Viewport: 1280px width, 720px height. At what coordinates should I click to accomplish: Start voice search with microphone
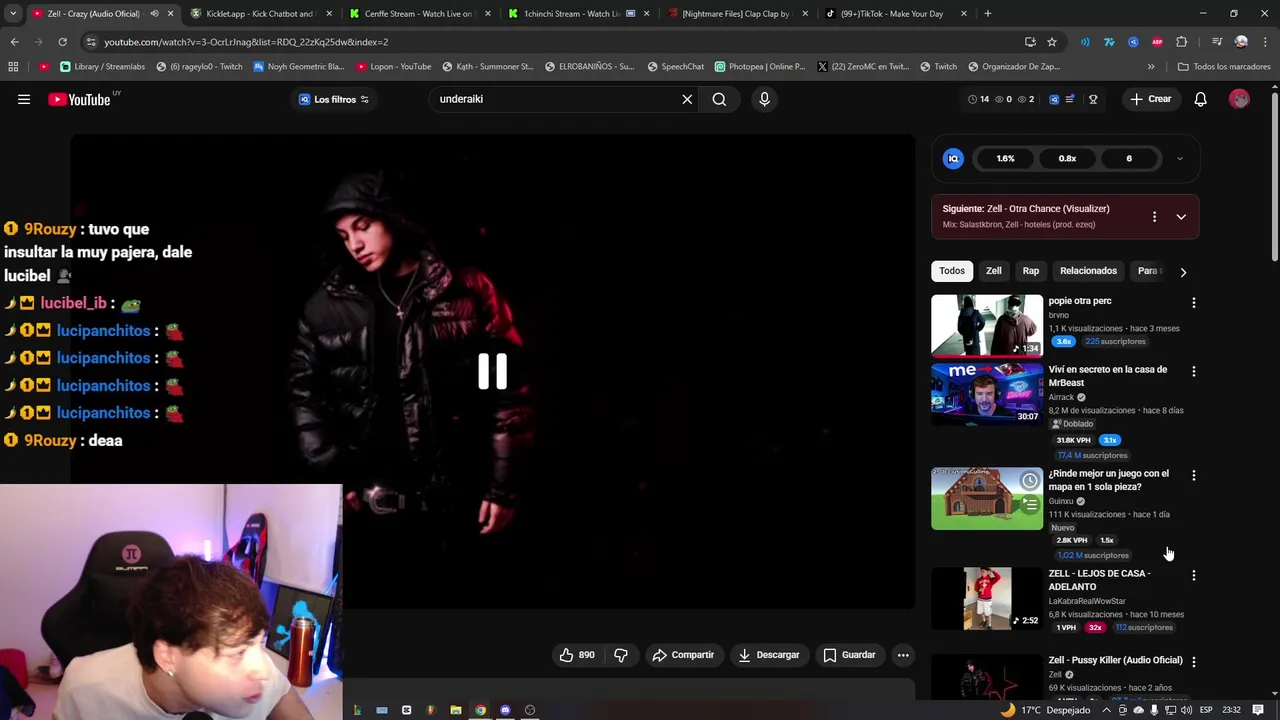tap(764, 99)
